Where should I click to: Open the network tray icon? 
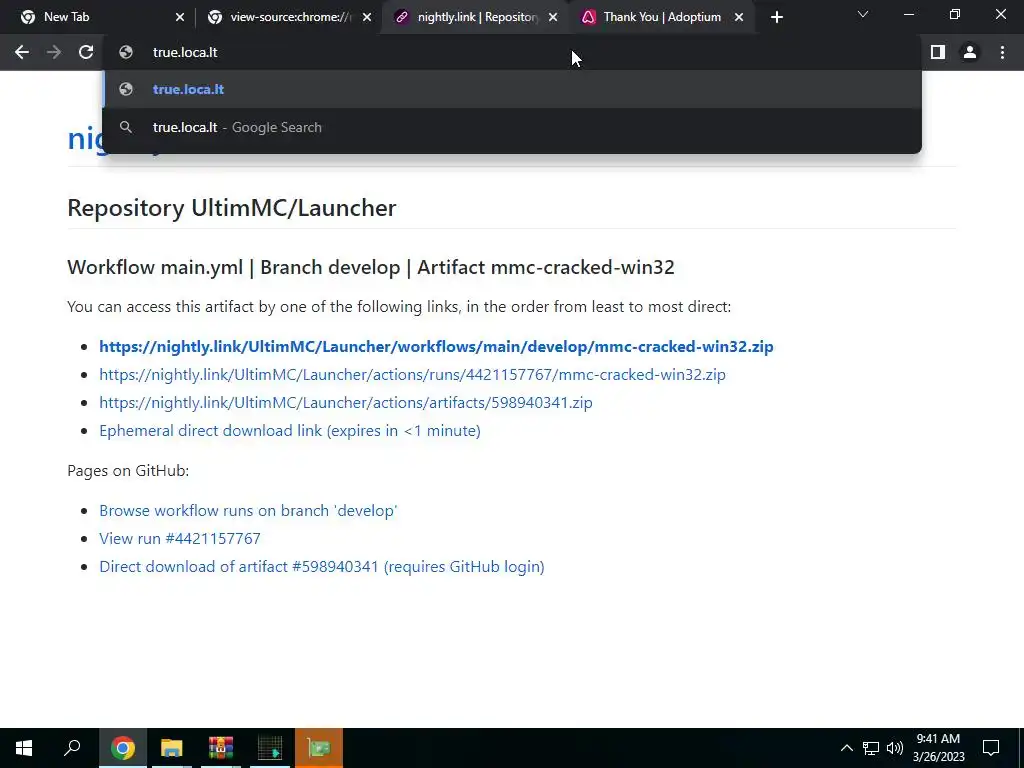pyautogui.click(x=871, y=748)
